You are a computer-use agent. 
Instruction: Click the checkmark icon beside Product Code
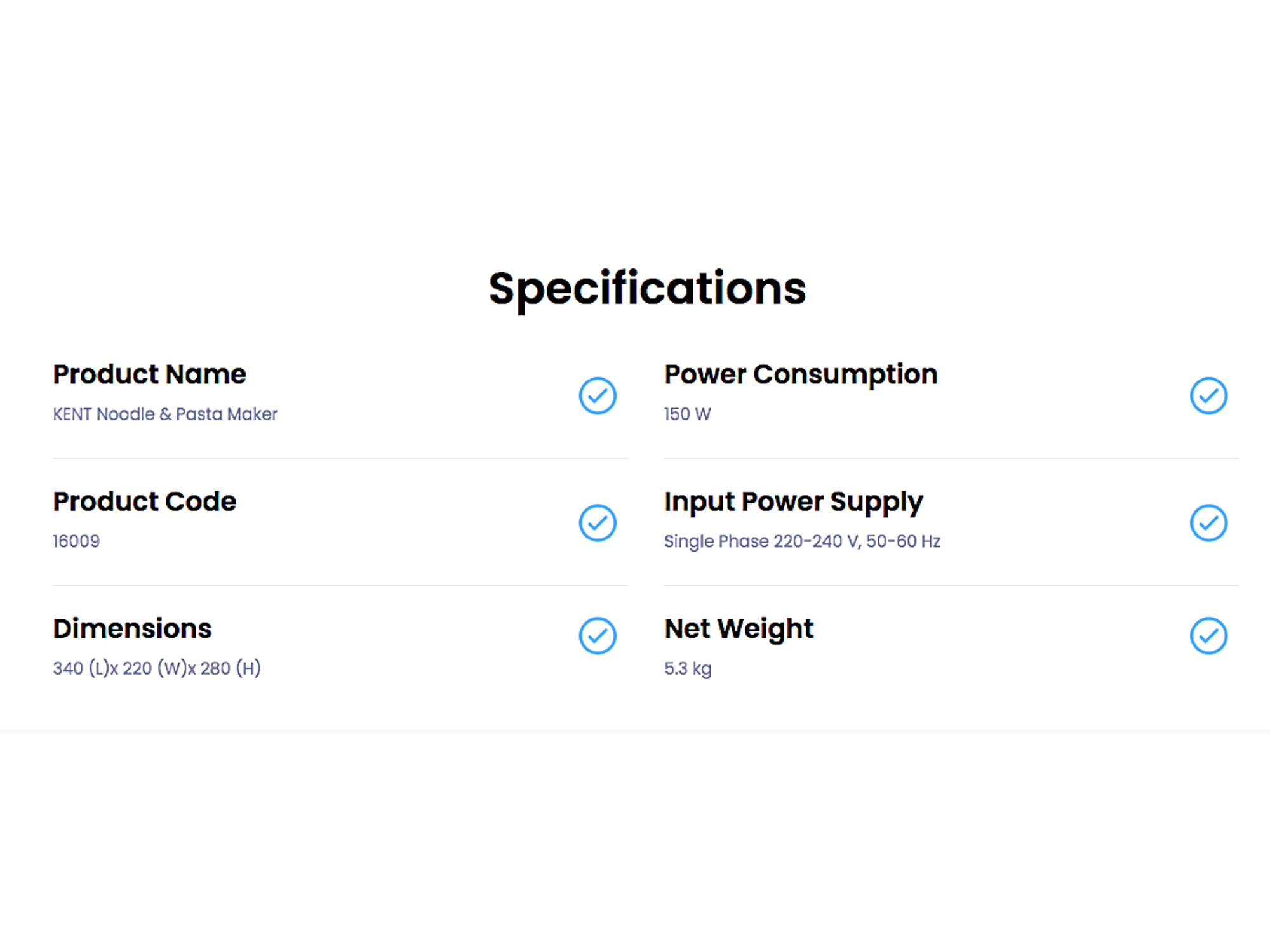point(598,522)
